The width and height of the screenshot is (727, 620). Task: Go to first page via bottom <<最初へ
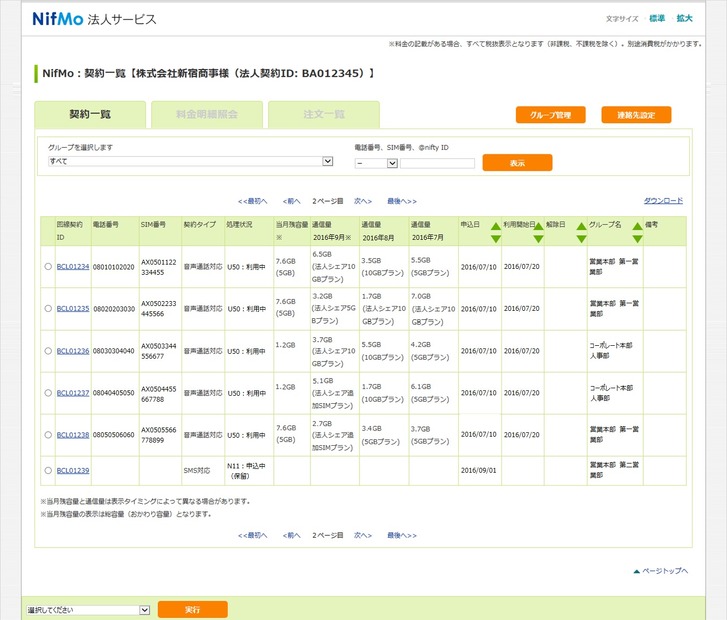pyautogui.click(x=253, y=535)
